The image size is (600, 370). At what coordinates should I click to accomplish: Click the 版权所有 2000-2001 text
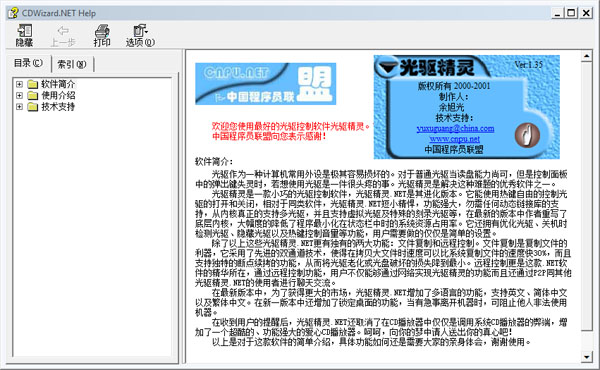(454, 86)
